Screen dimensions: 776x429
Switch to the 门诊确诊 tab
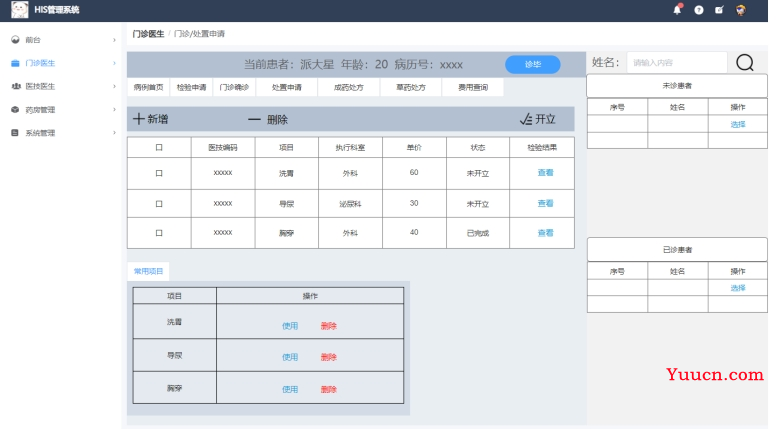pyautogui.click(x=235, y=87)
